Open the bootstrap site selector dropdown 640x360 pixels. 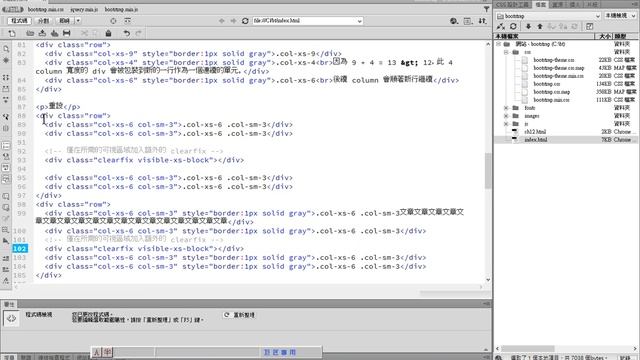[x=598, y=16]
